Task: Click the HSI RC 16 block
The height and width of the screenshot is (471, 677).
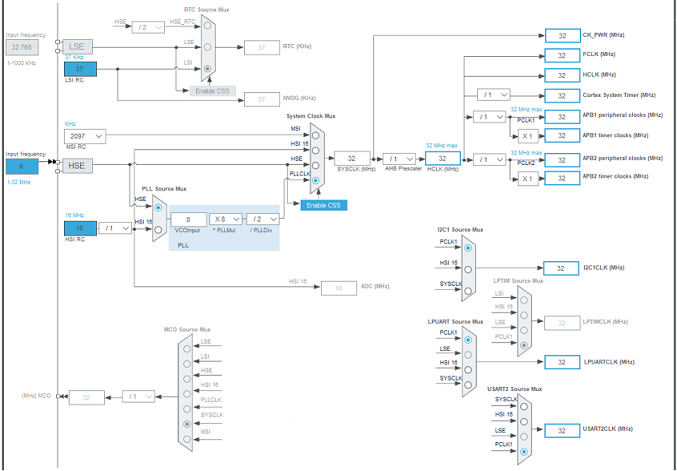Action: click(80, 228)
